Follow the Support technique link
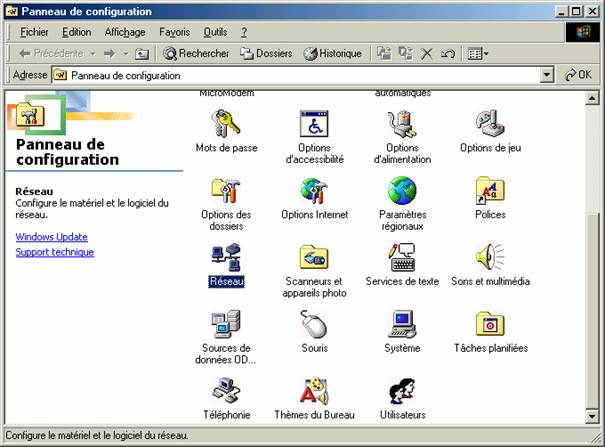 click(54, 252)
